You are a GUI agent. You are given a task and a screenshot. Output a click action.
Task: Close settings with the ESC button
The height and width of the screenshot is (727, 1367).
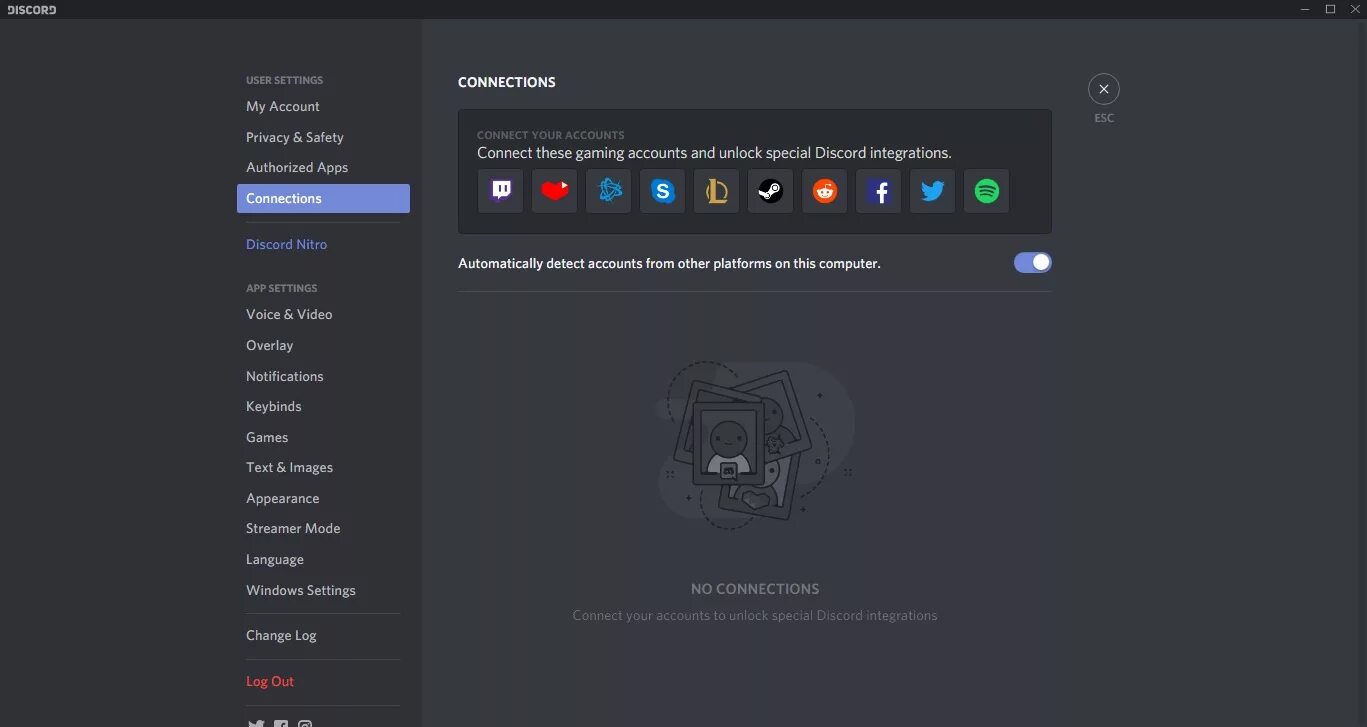click(1104, 89)
